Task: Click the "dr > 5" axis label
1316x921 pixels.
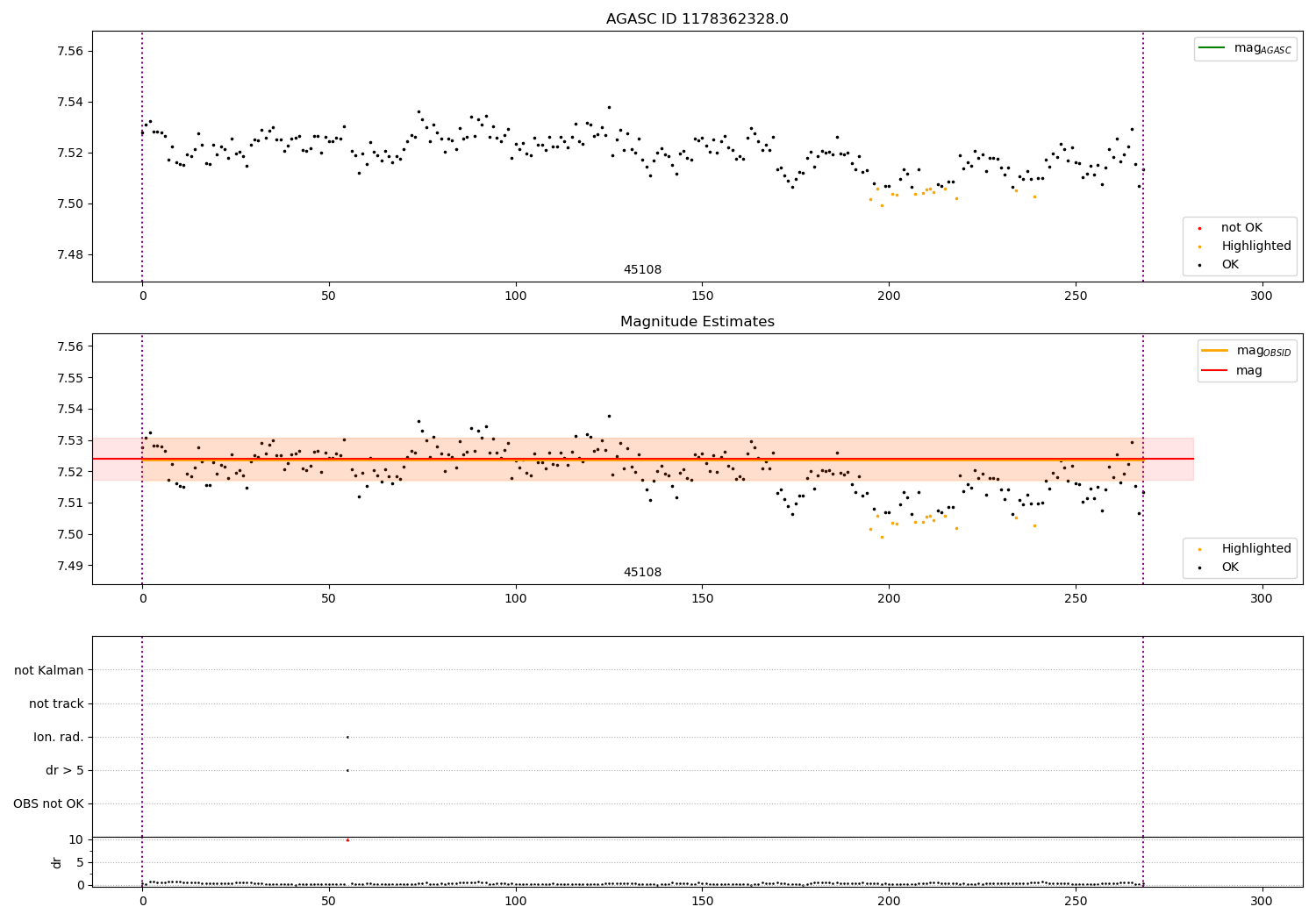Action: (x=65, y=771)
